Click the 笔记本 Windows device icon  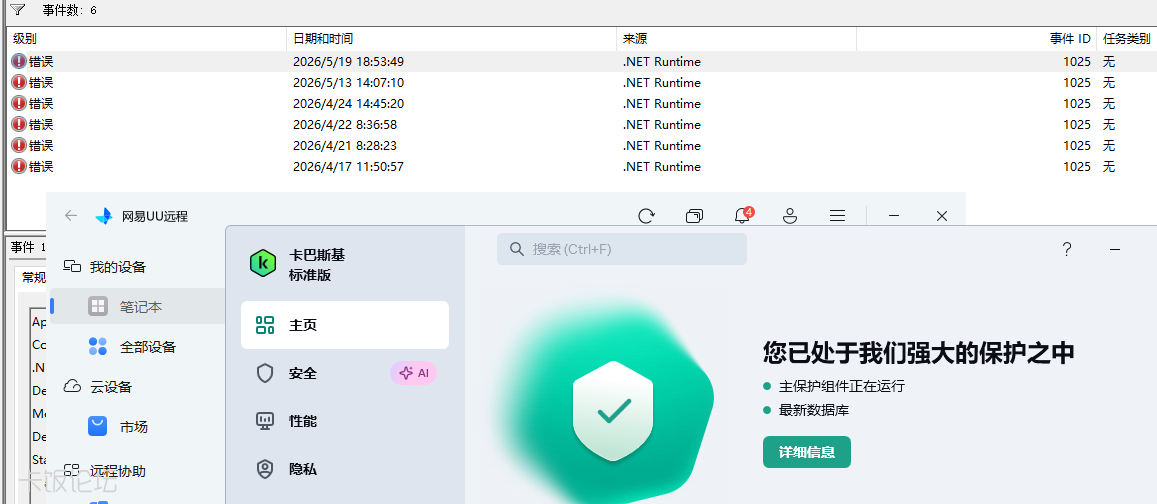click(97, 306)
